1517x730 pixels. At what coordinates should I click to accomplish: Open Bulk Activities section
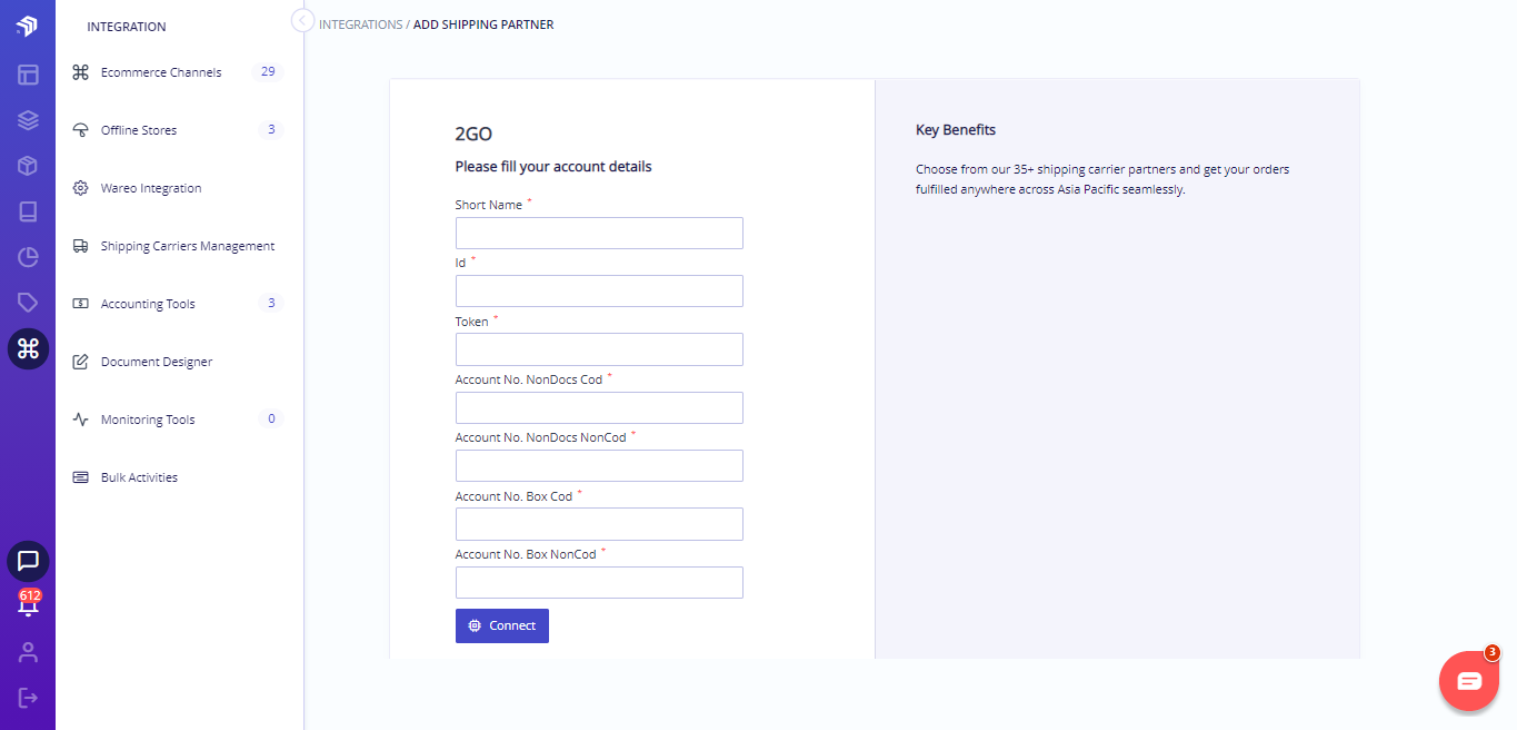click(x=178, y=478)
